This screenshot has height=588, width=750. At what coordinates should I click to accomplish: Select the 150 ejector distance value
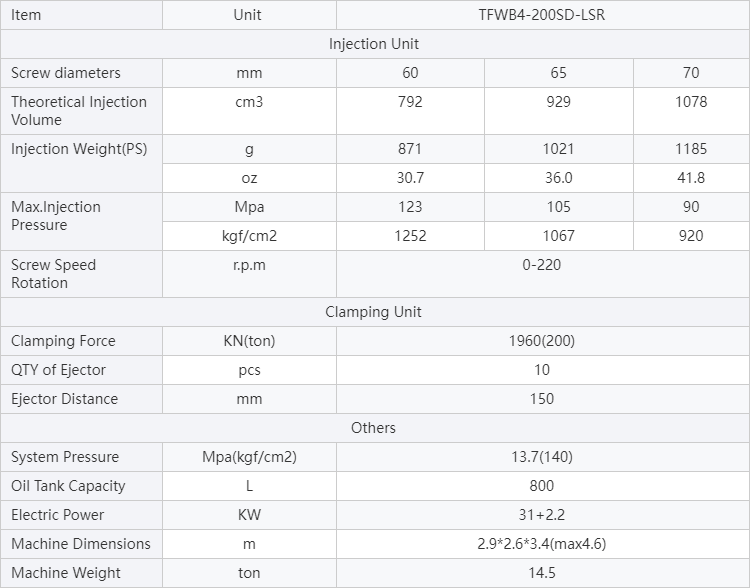(542, 399)
